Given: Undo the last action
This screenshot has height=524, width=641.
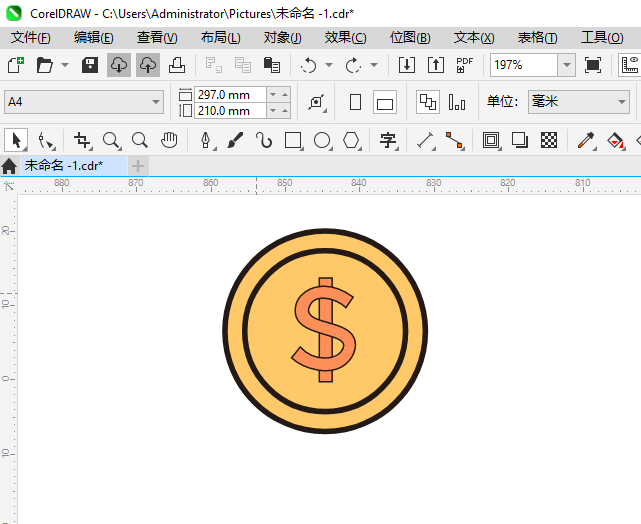Looking at the screenshot, I should pos(309,65).
